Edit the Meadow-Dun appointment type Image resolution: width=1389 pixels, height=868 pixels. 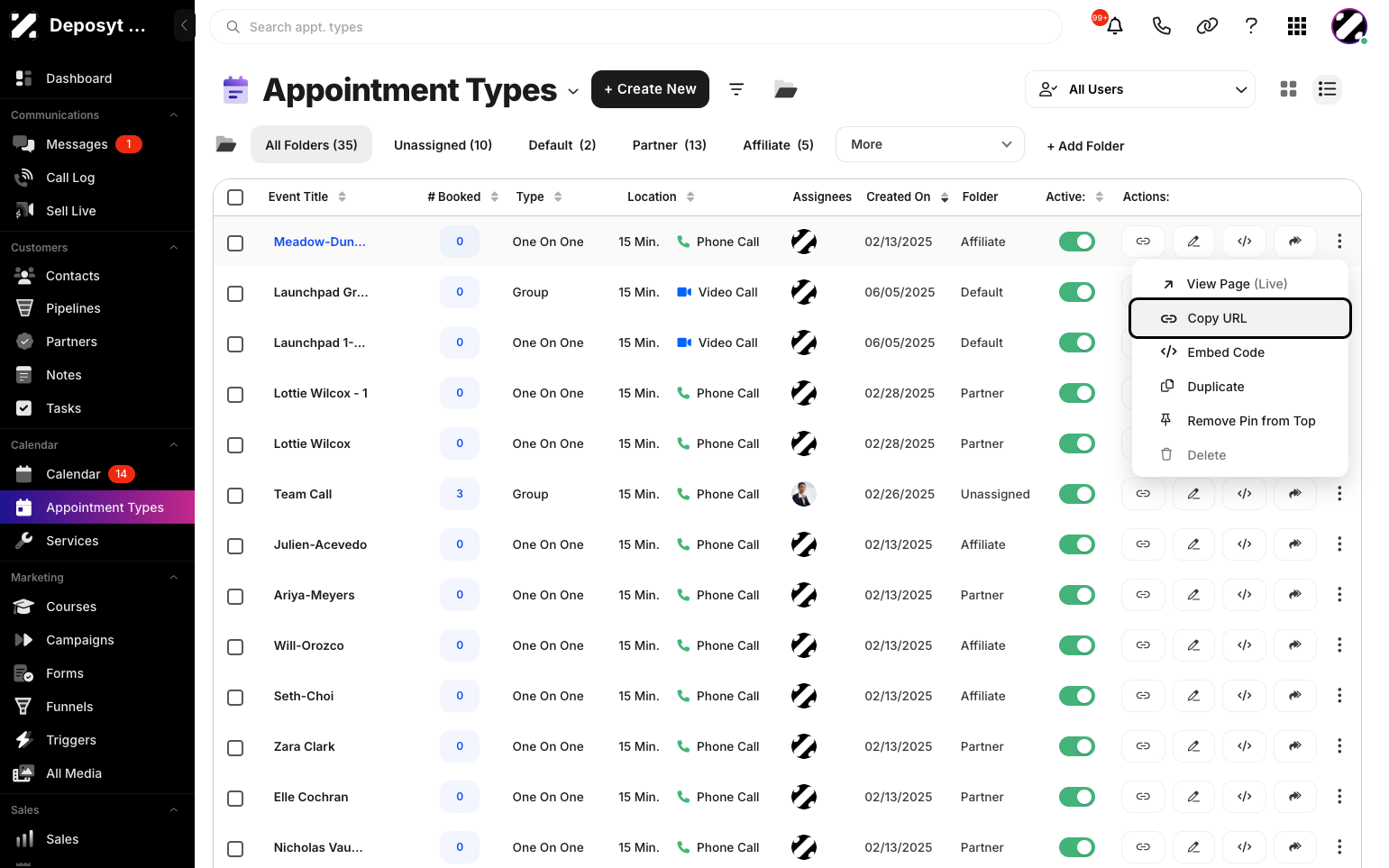[x=1193, y=242]
